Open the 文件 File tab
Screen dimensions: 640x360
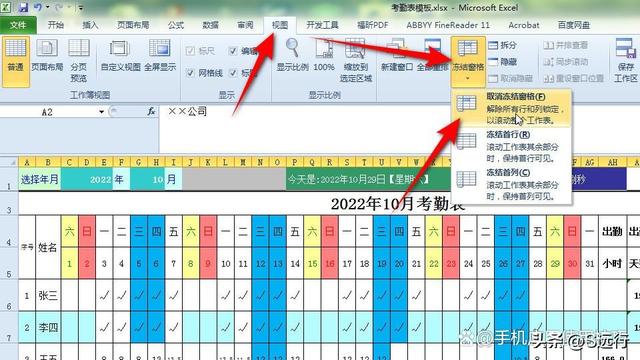tap(18, 25)
